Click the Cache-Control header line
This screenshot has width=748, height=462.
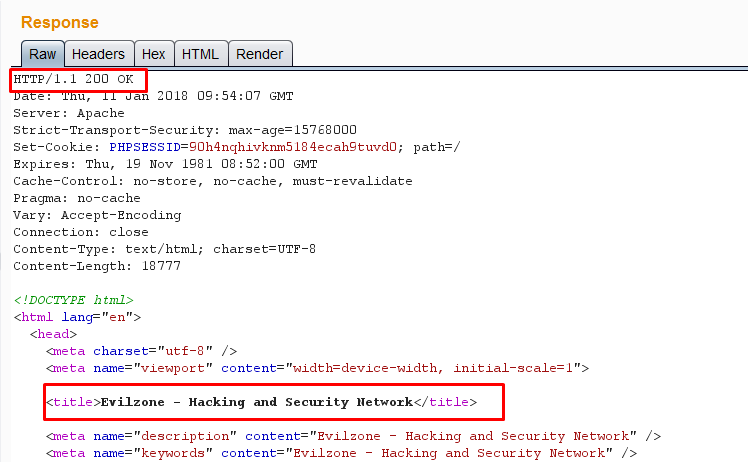213,181
